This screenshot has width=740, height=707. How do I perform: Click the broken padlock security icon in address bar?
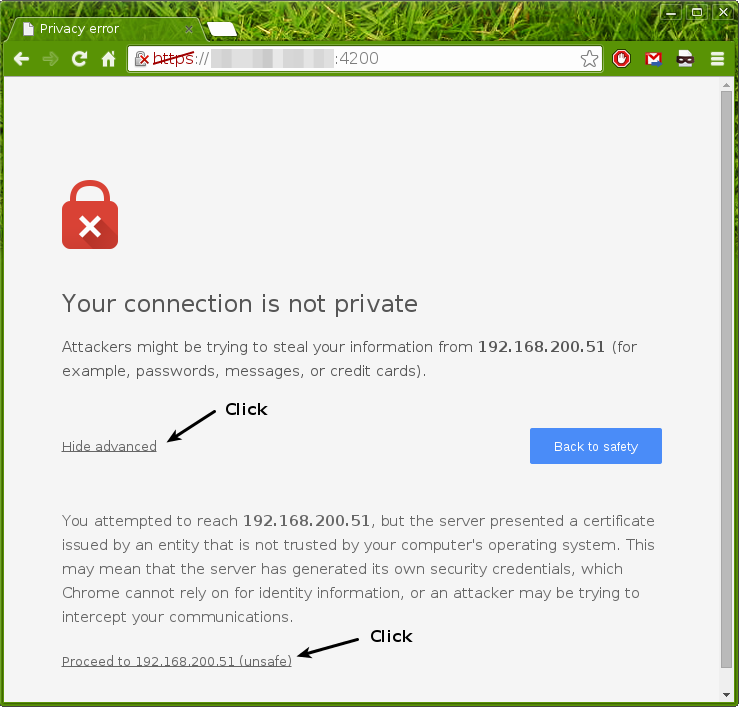pyautogui.click(x=142, y=59)
